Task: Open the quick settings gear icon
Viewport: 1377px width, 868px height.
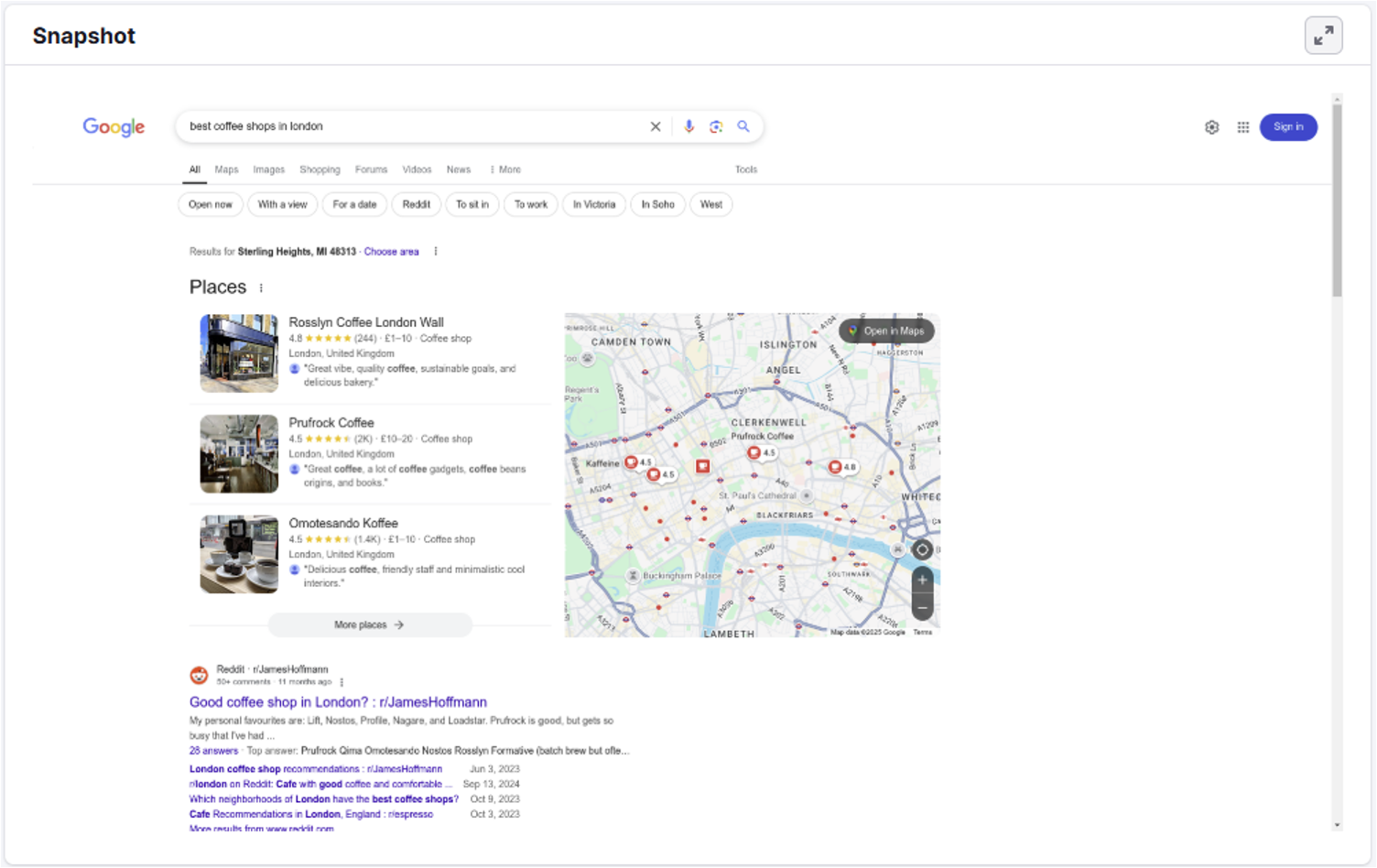Action: tap(1212, 127)
